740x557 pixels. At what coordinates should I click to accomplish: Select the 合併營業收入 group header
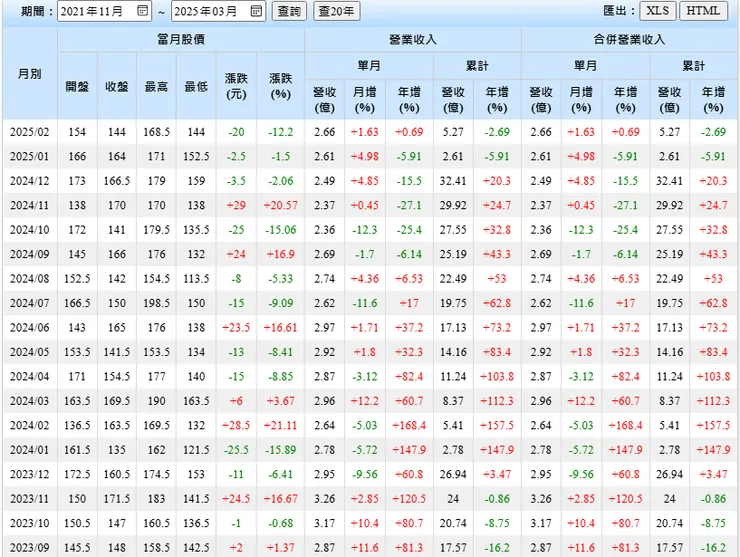[630, 40]
